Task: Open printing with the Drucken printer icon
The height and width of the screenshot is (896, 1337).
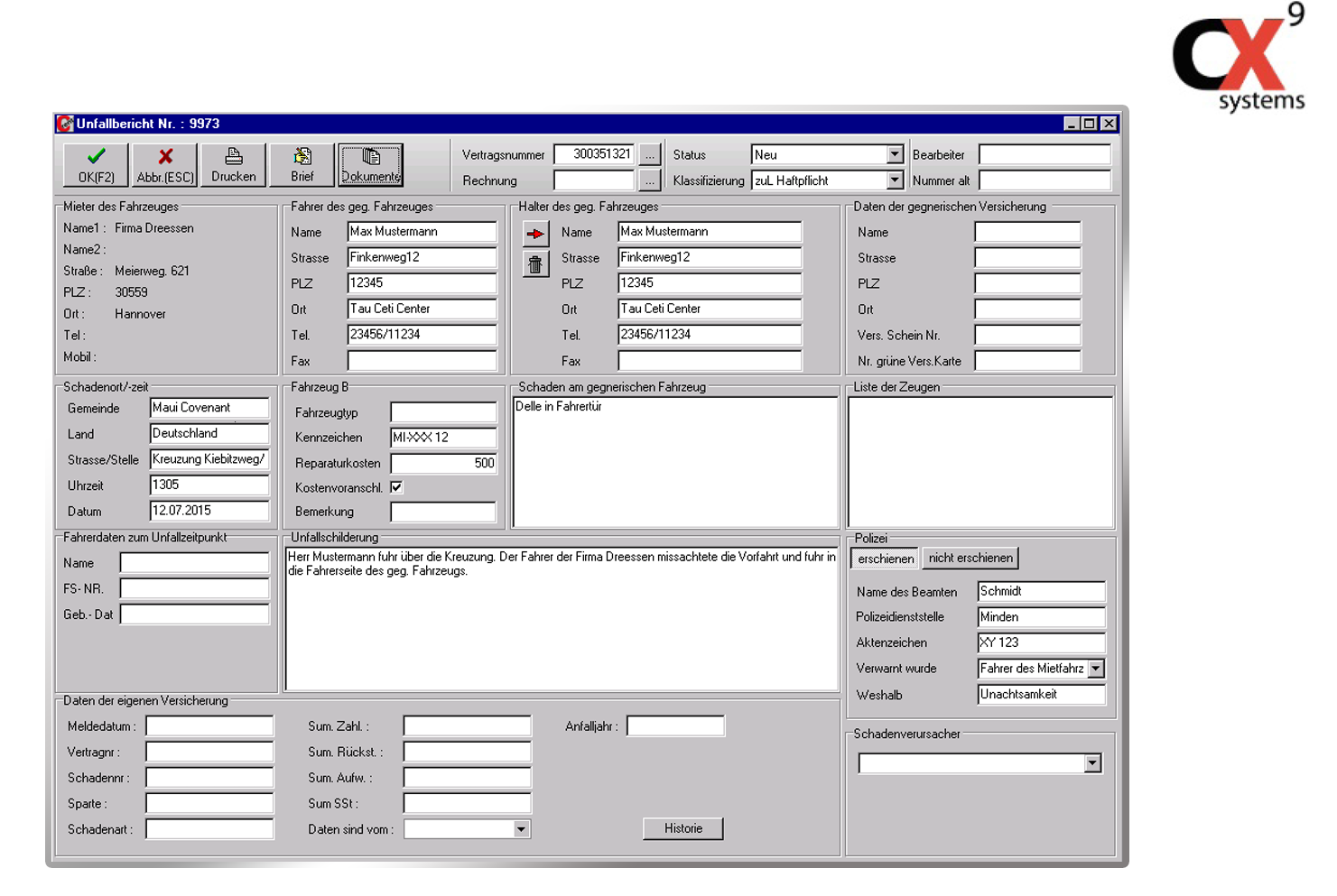Action: [233, 164]
